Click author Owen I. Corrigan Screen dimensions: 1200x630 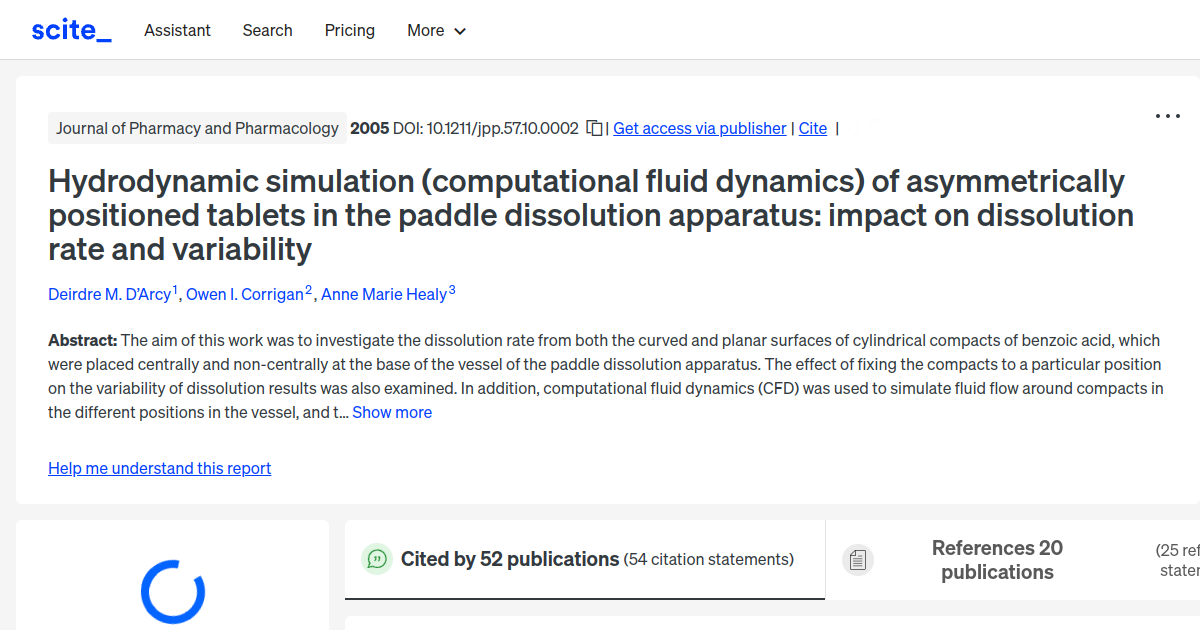pyautogui.click(x=245, y=293)
